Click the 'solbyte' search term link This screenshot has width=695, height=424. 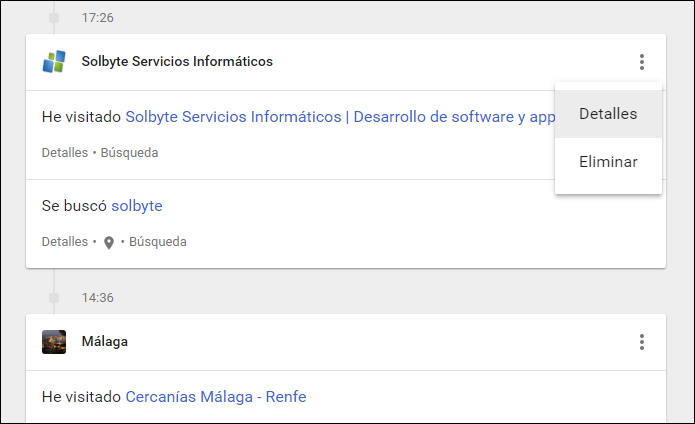137,206
